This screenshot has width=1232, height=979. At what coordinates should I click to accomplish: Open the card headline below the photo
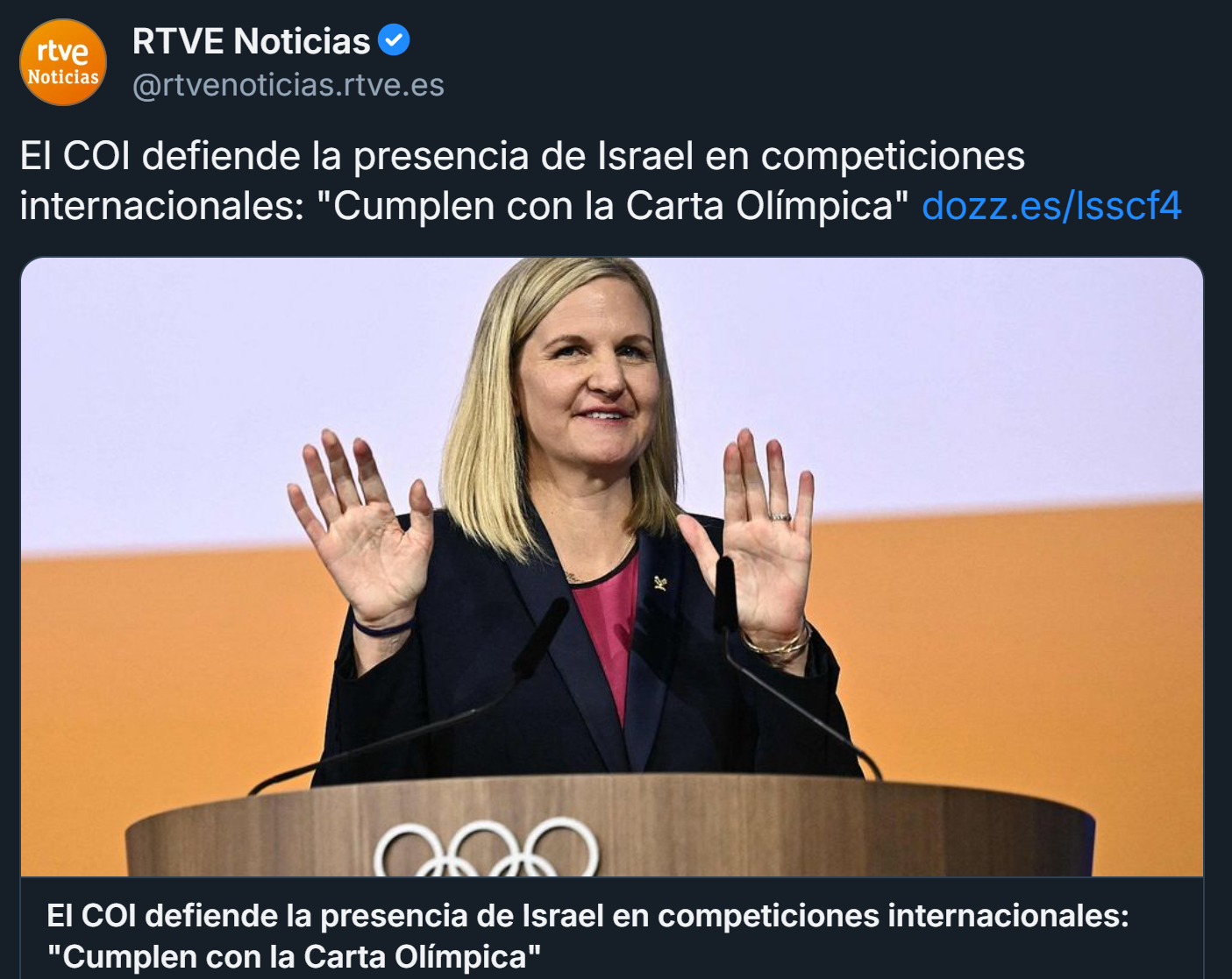coord(588,935)
